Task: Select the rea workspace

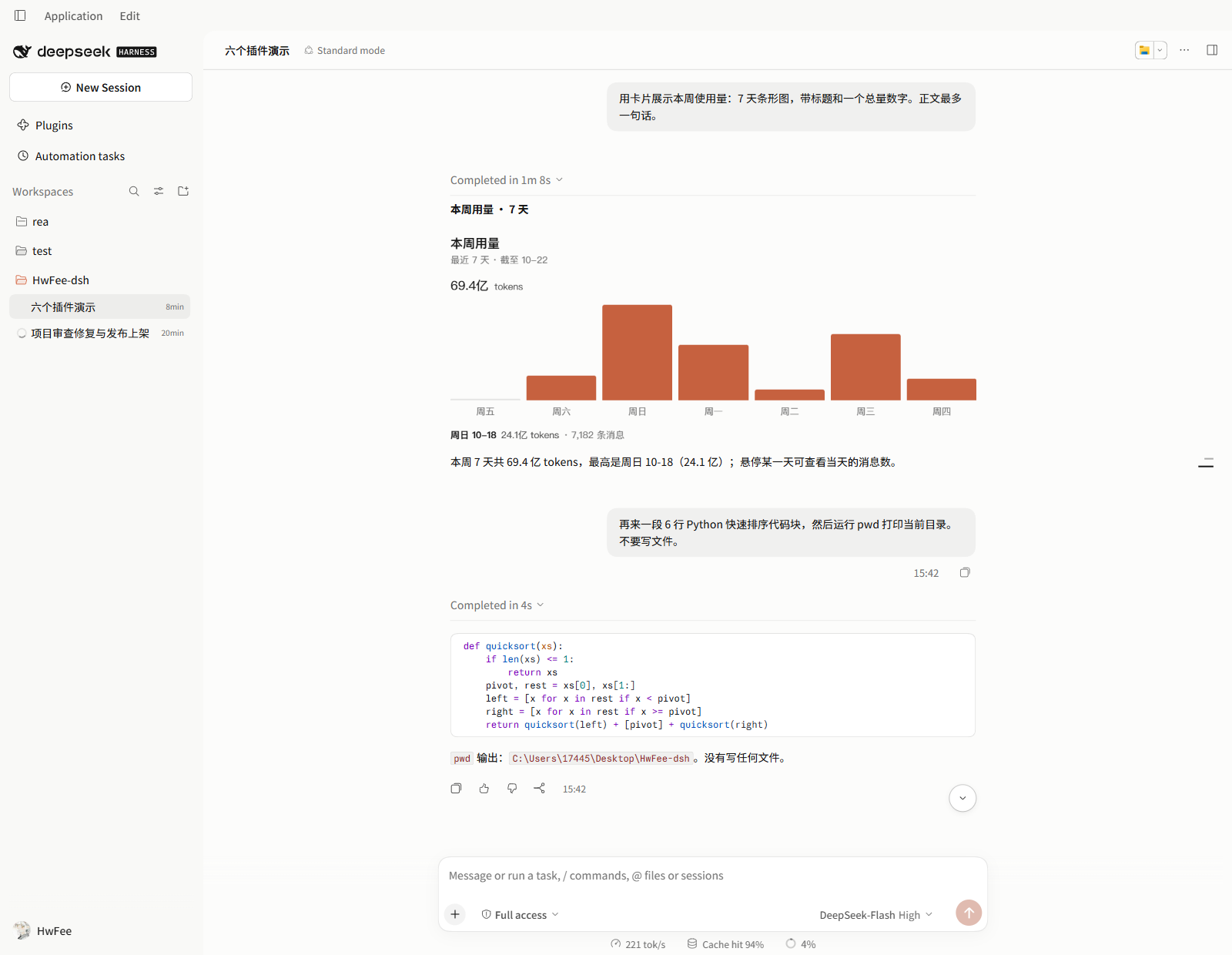Action: click(101, 222)
